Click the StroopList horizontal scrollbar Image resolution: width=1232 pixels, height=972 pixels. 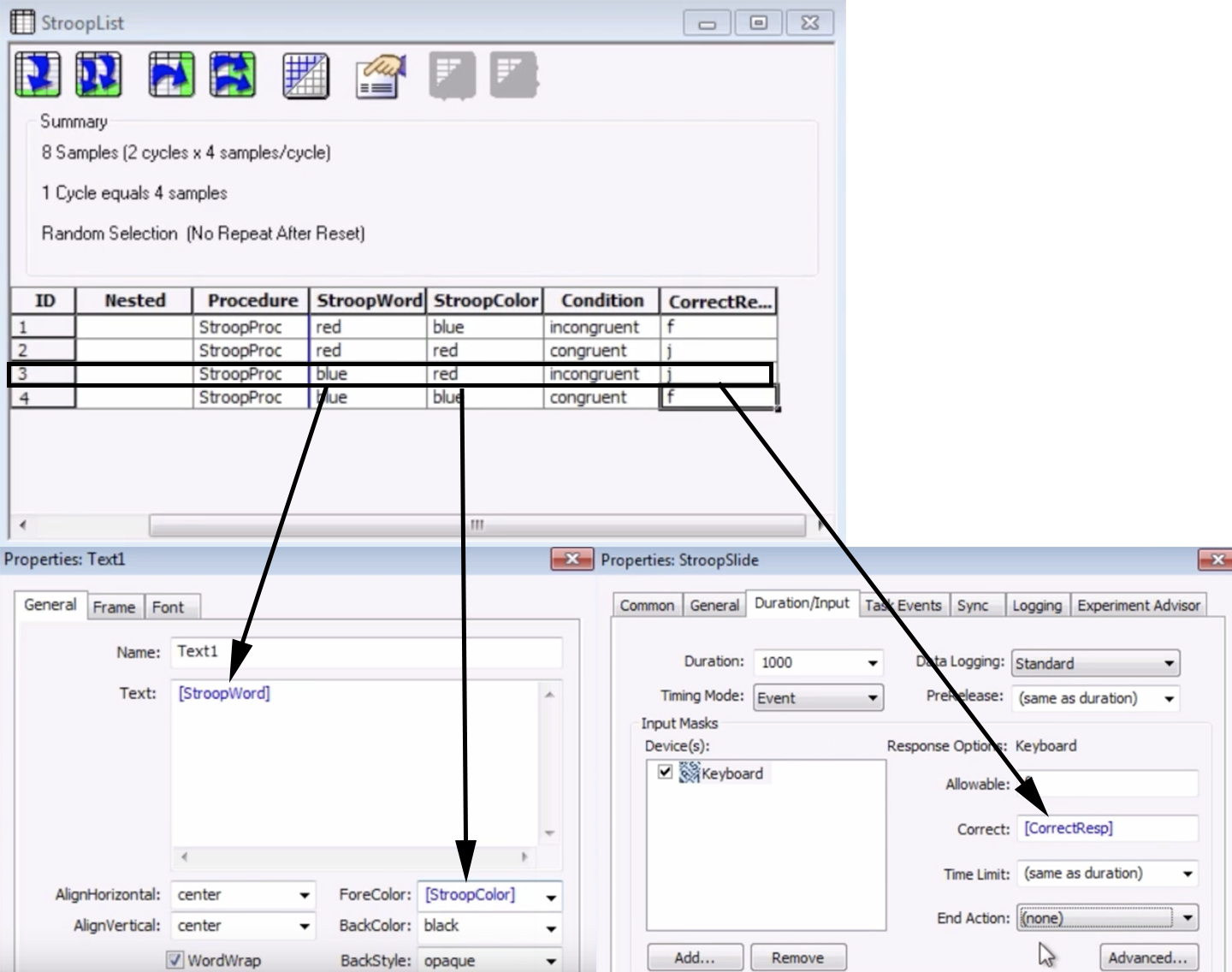(477, 525)
